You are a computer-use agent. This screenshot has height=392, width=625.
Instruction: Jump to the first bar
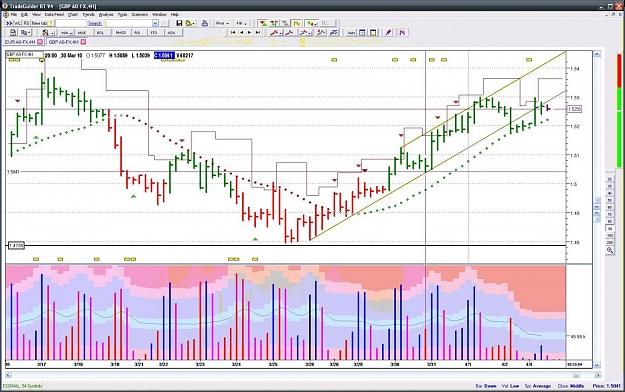click(x=233, y=33)
